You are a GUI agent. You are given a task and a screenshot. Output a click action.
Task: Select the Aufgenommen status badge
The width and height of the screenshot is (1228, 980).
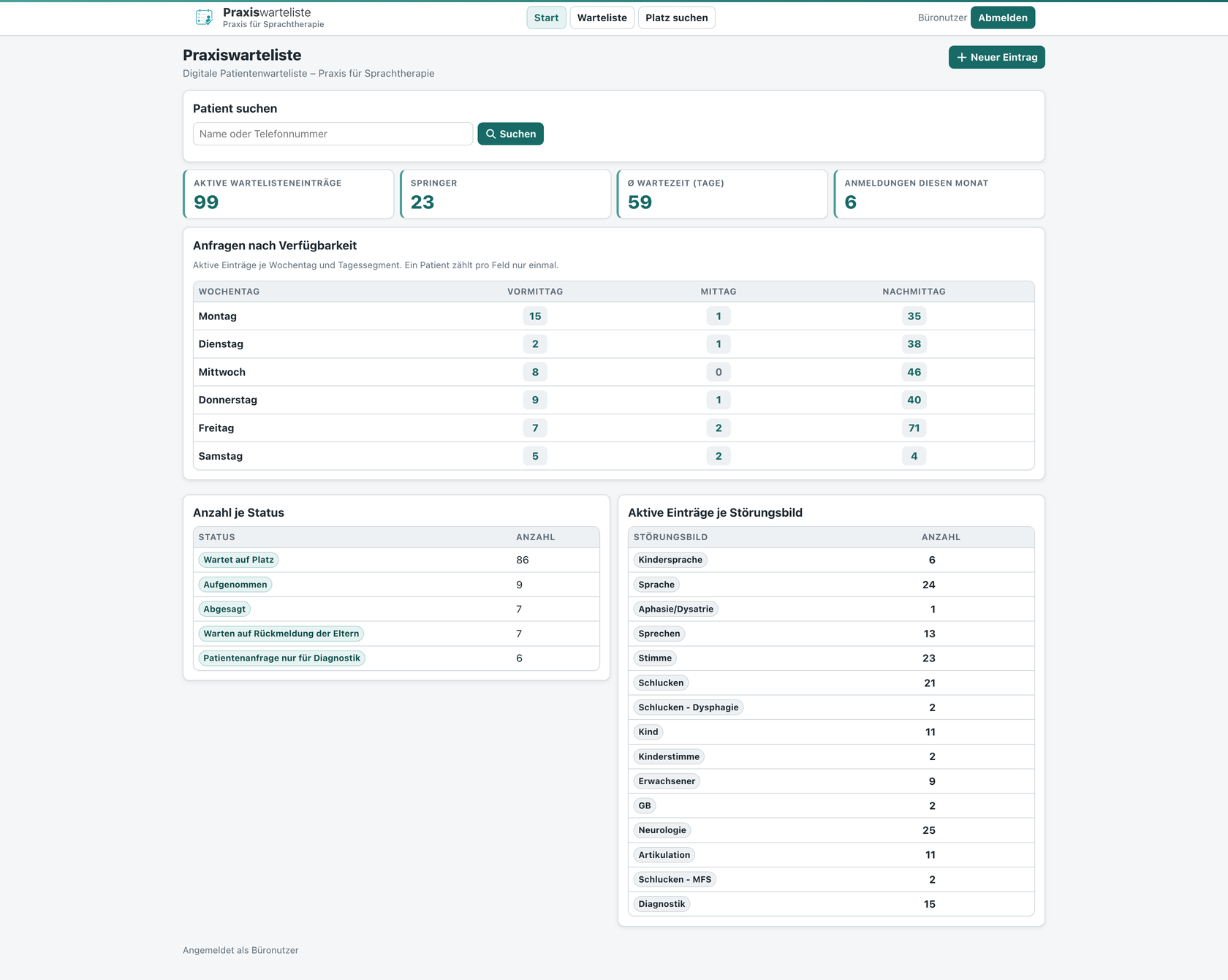point(235,585)
